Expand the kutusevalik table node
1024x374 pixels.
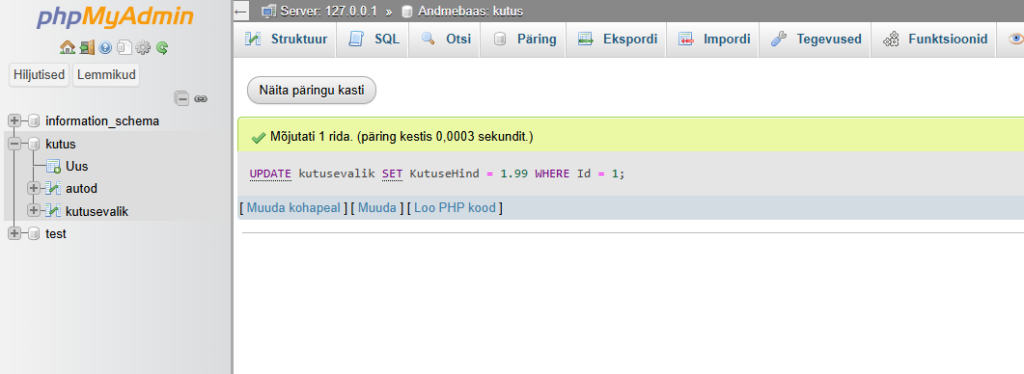click(35, 211)
